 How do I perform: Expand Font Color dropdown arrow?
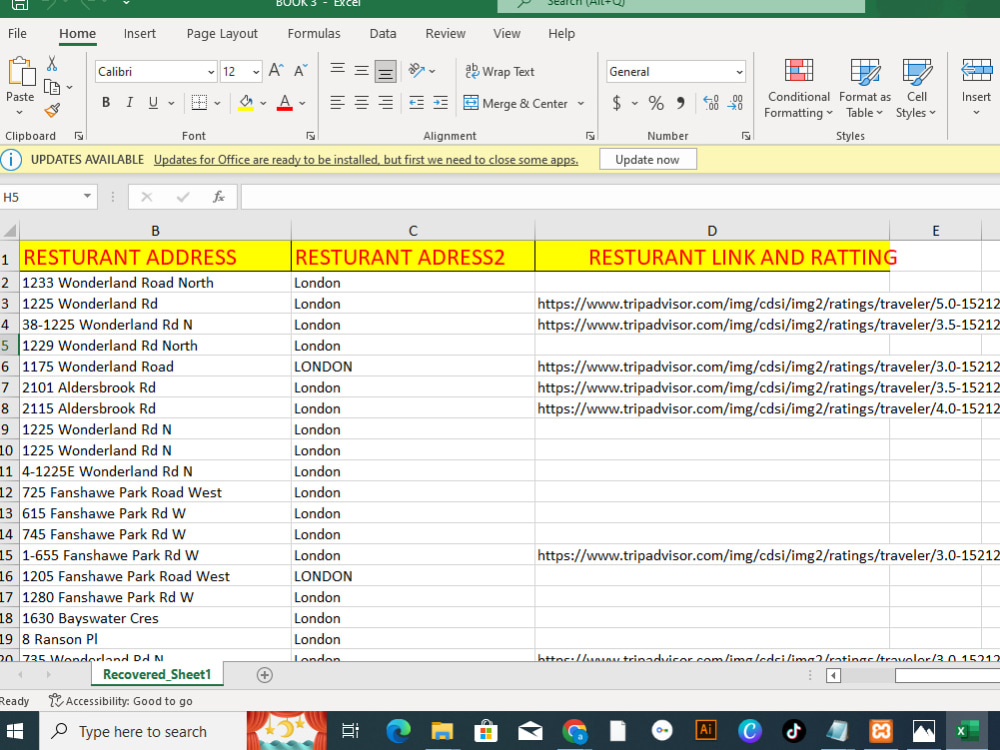302,103
